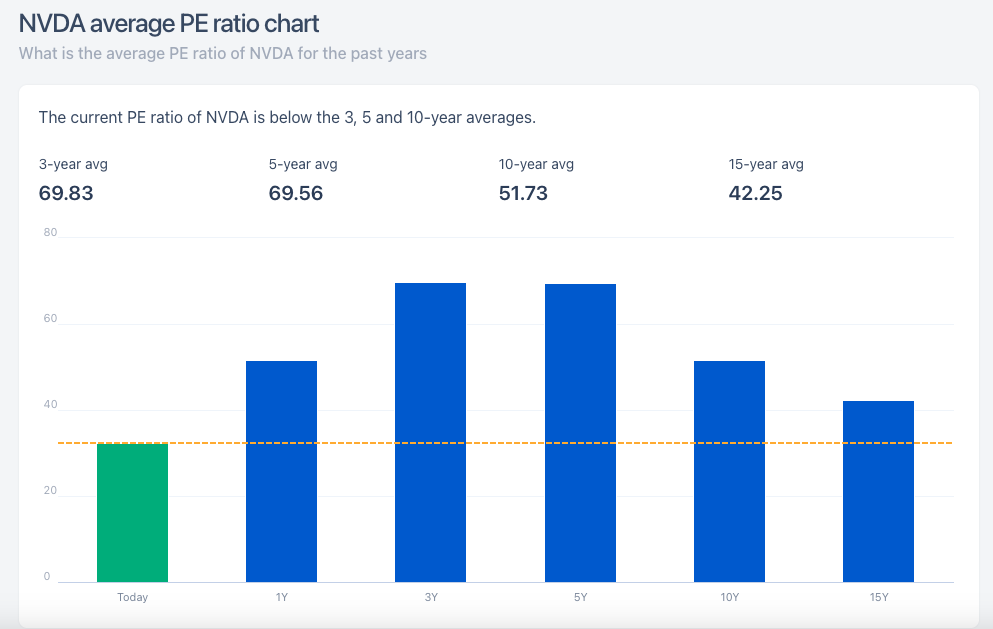
Task: Click the 3Y axis label
Action: pyautogui.click(x=431, y=597)
